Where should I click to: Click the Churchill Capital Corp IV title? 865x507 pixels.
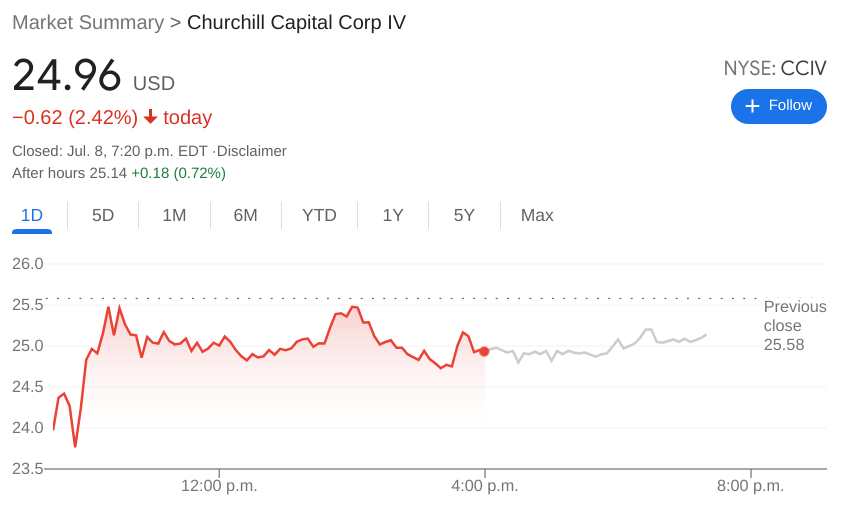pos(296,22)
